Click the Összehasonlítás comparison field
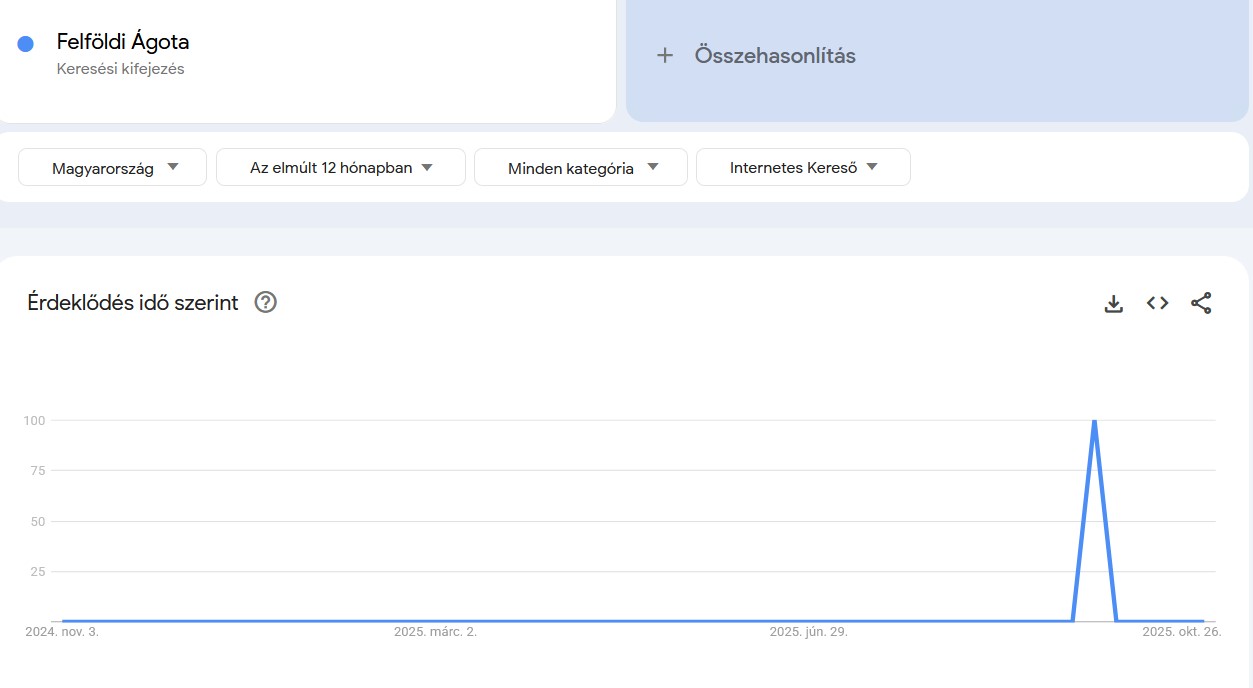Viewport: 1253px width, 688px height. point(775,55)
